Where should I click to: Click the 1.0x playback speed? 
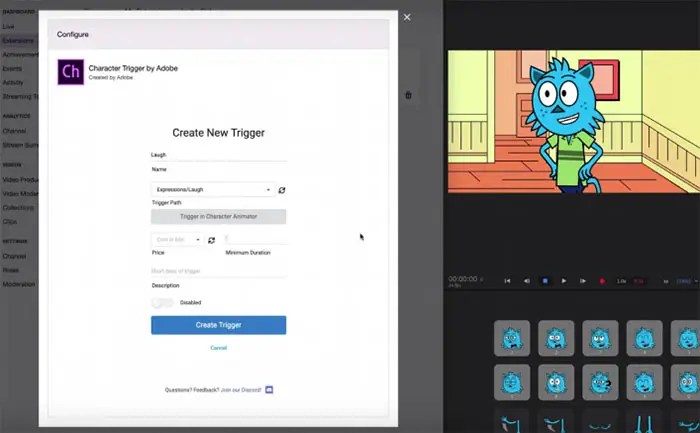tap(621, 281)
